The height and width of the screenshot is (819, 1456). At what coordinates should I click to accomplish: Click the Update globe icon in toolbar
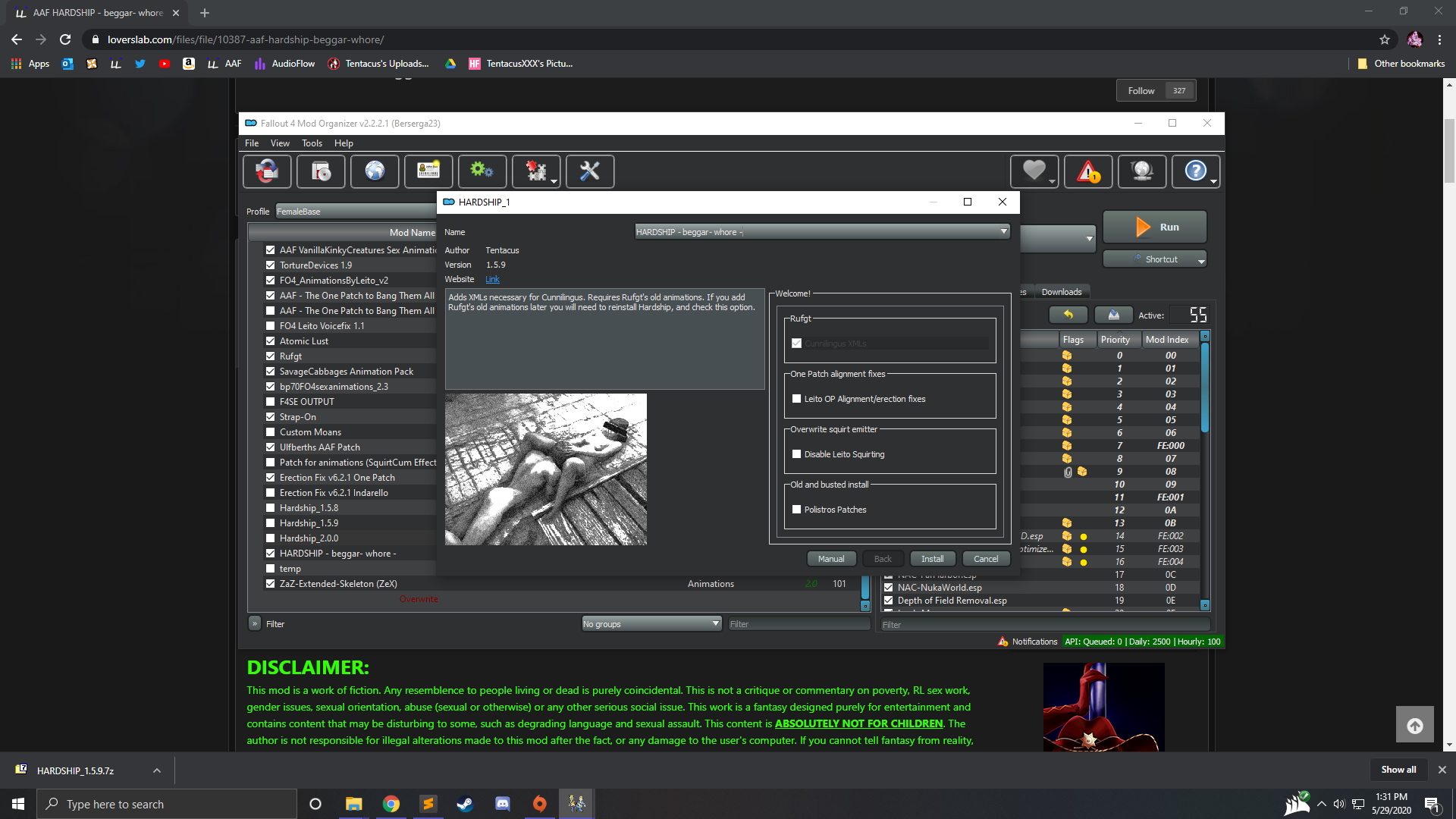[x=1142, y=171]
